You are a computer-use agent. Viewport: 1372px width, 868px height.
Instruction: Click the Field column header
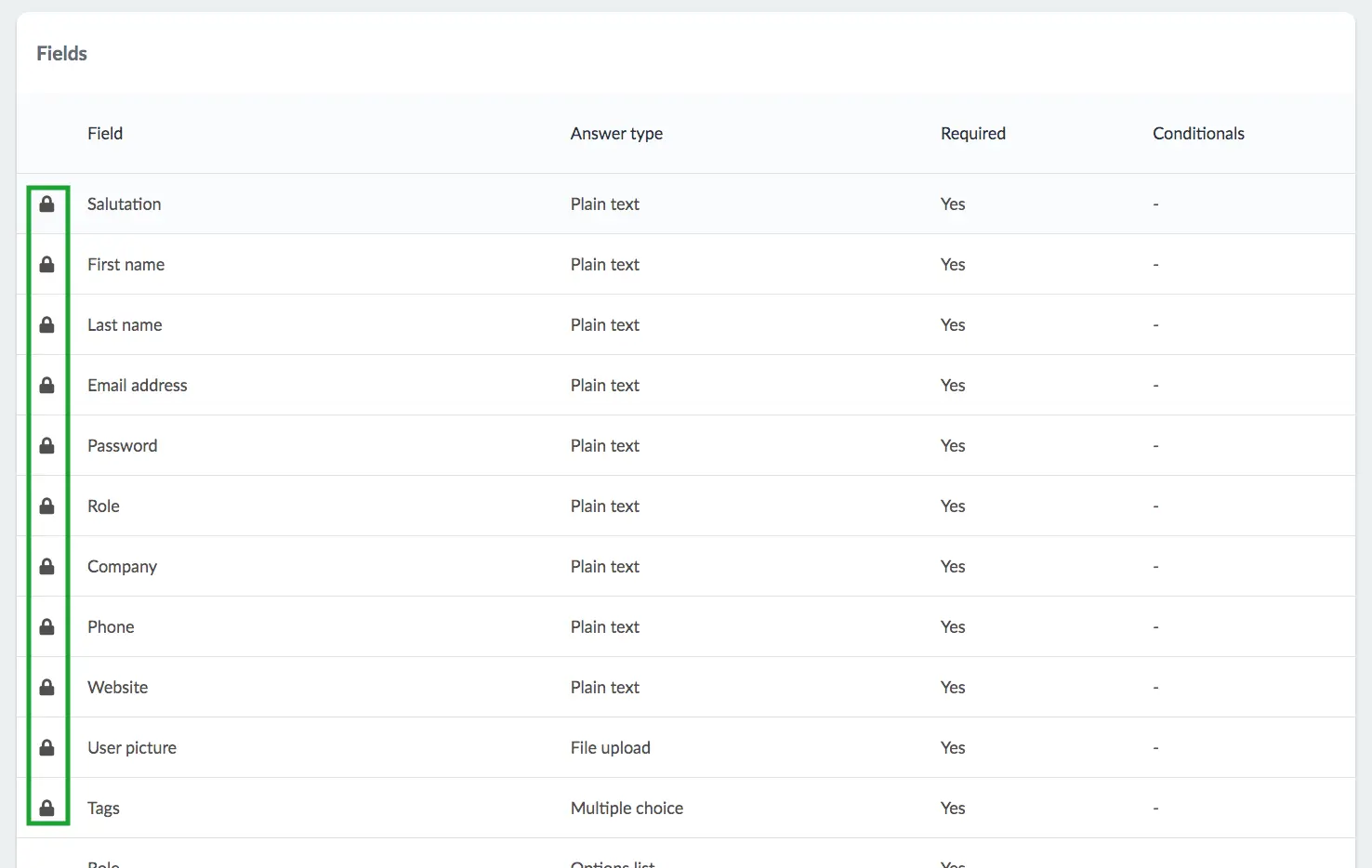pyautogui.click(x=105, y=133)
